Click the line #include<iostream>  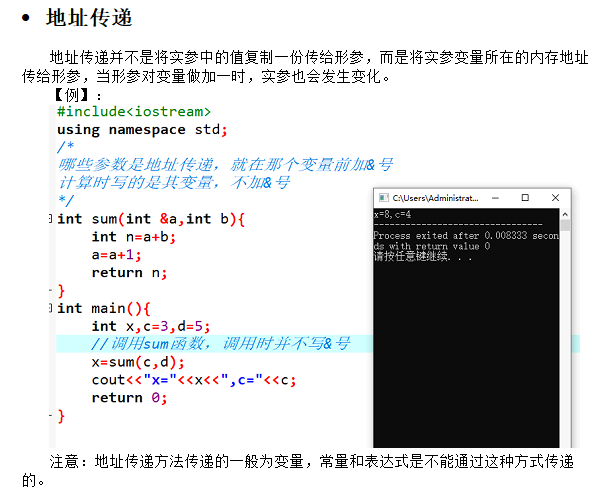point(134,112)
